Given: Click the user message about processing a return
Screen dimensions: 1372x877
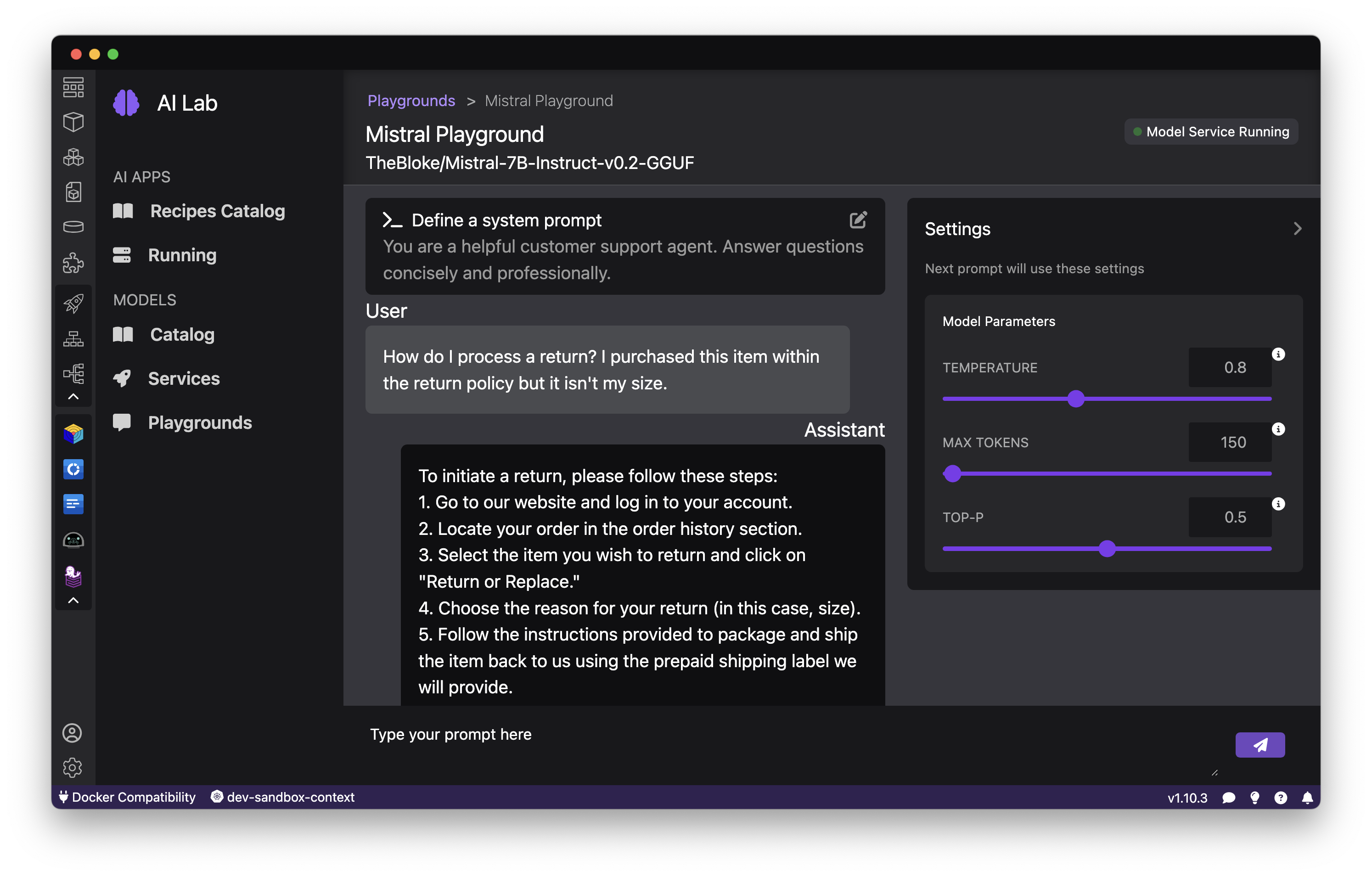Looking at the screenshot, I should 607,369.
